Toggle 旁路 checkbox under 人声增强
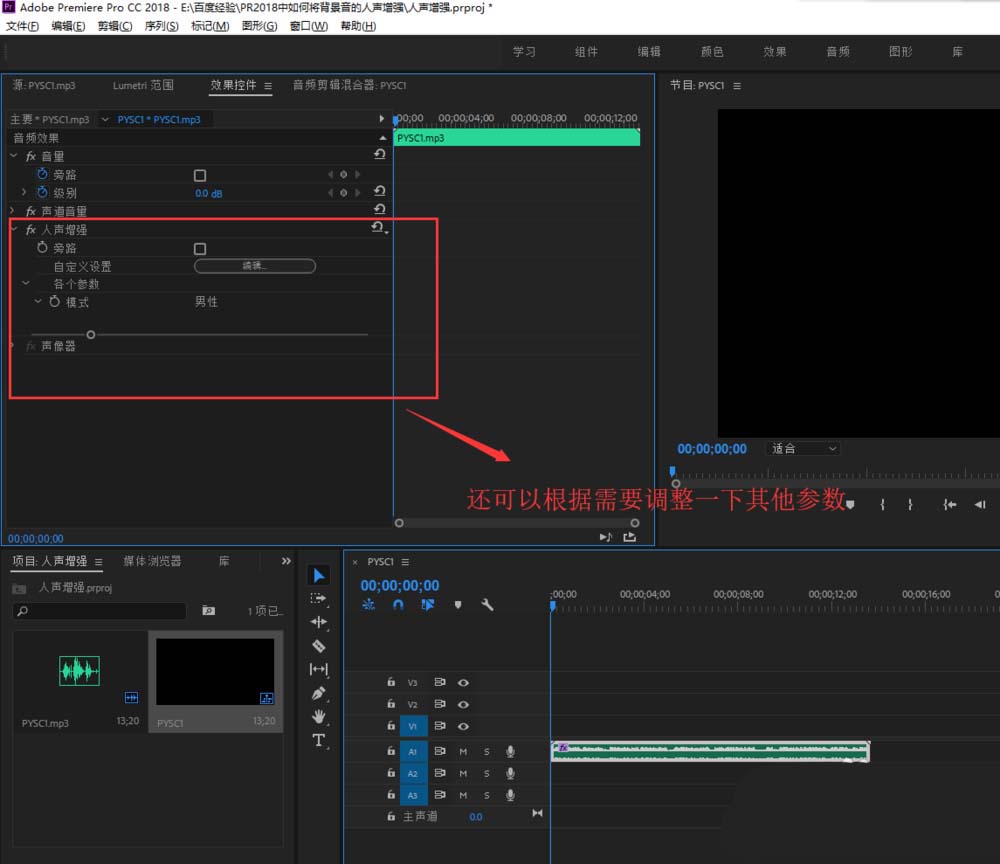The width and height of the screenshot is (1000, 864). click(200, 249)
